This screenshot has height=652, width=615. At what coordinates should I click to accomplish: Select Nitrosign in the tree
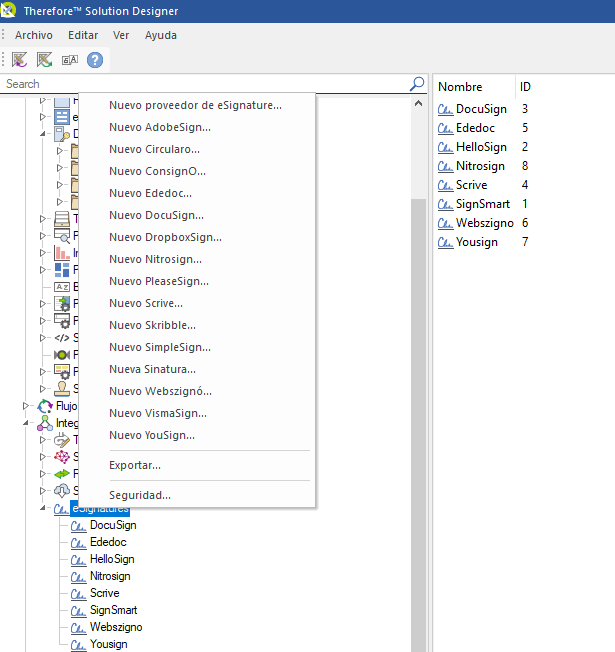click(110, 576)
